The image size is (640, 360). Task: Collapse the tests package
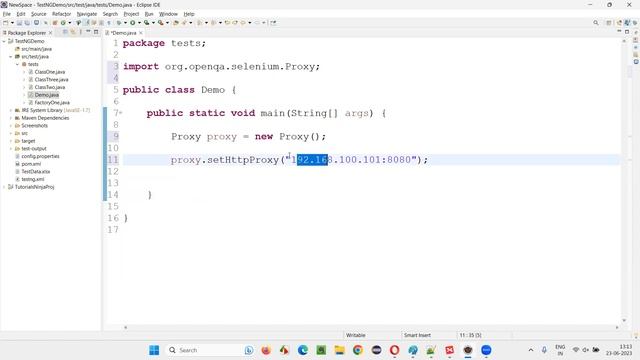(17, 64)
